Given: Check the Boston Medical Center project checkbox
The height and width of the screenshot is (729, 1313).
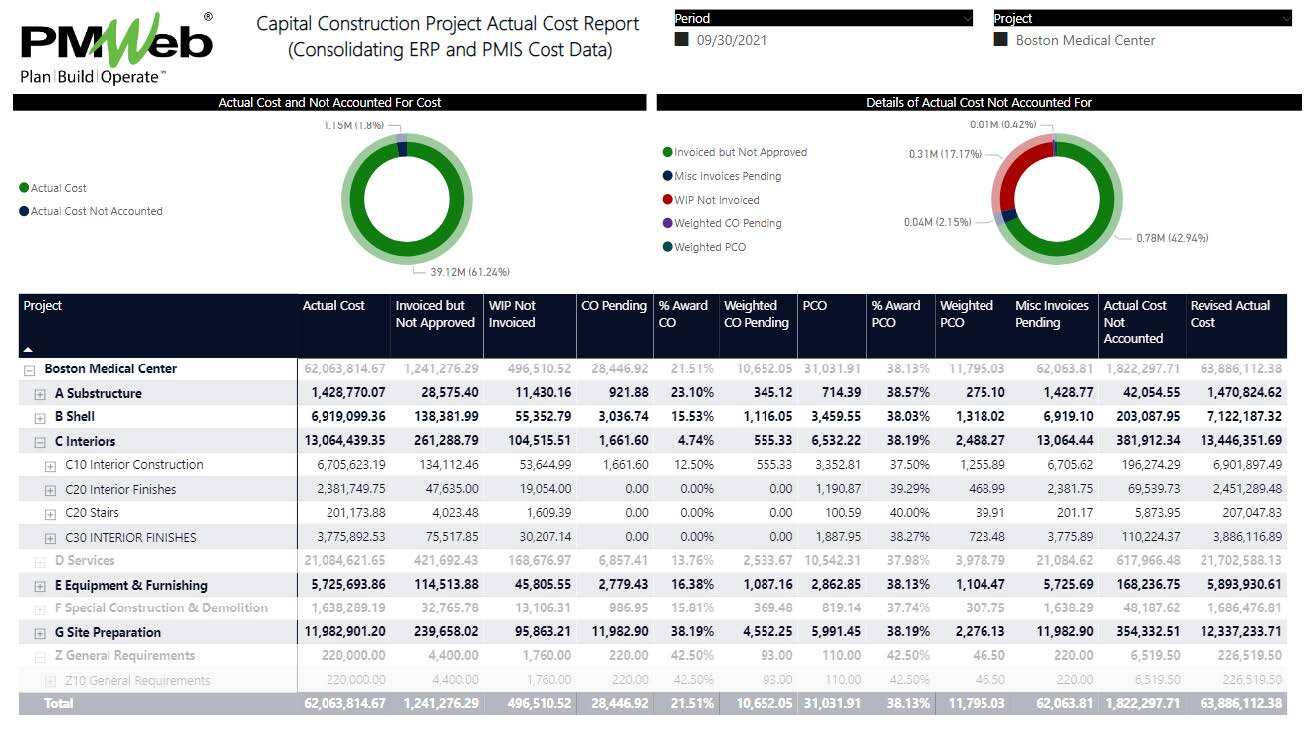Looking at the screenshot, I should (1000, 40).
